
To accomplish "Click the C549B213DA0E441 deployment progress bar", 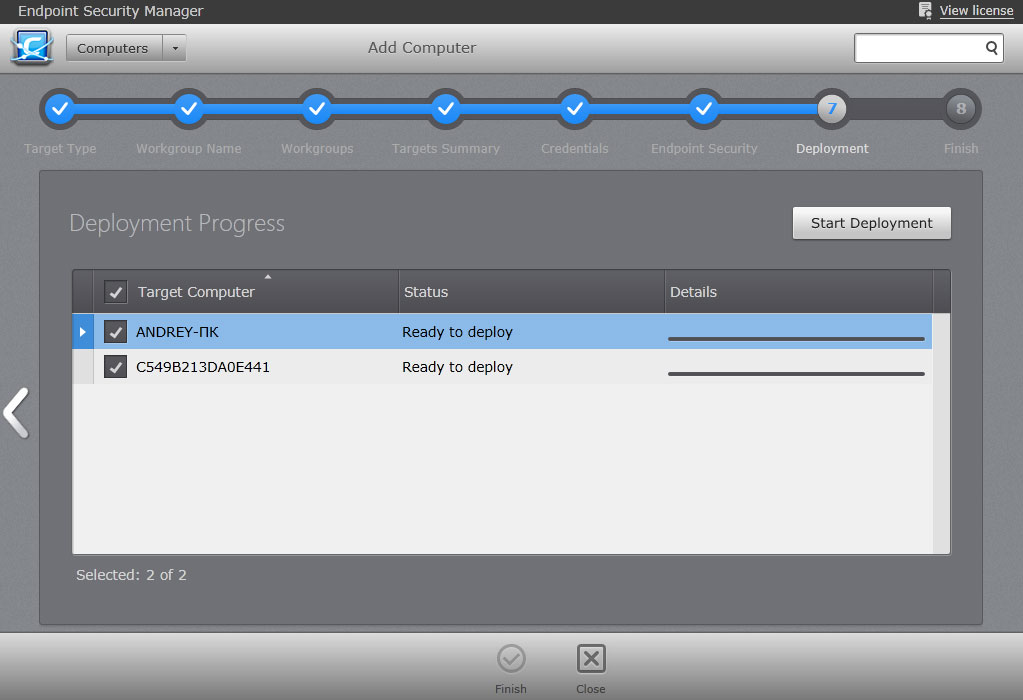I will click(x=796, y=374).
